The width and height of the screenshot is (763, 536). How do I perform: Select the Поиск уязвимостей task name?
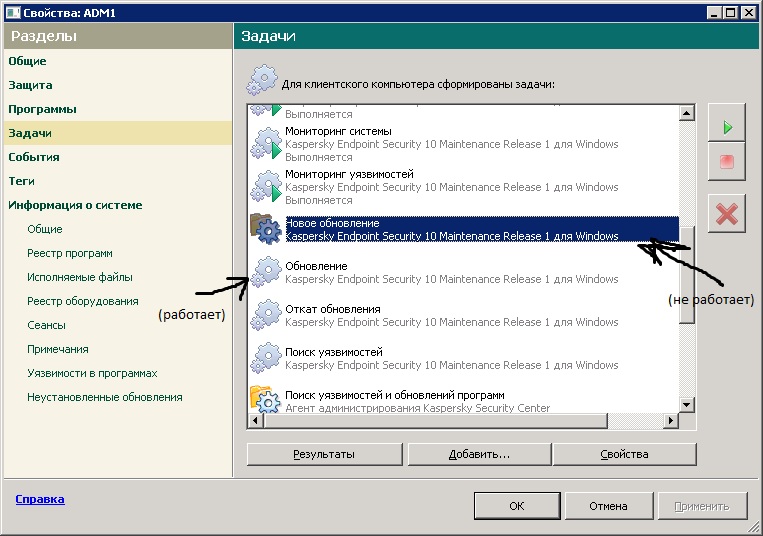[x=334, y=352]
